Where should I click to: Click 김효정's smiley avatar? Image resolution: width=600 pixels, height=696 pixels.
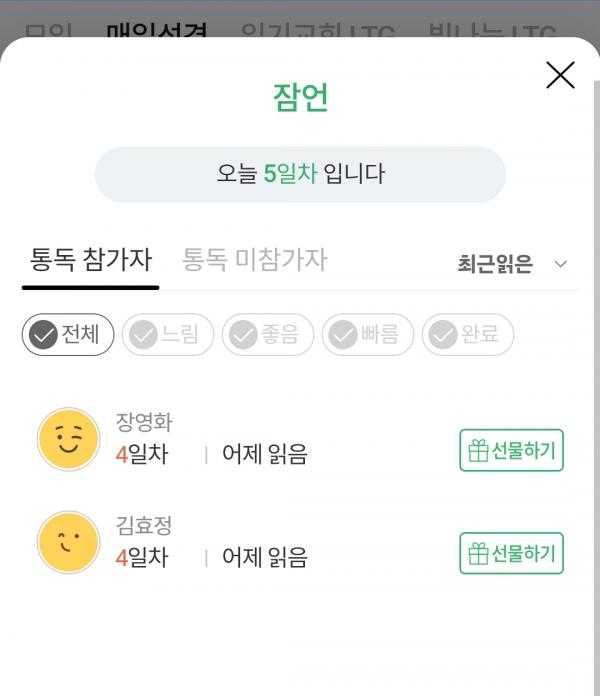tap(68, 542)
